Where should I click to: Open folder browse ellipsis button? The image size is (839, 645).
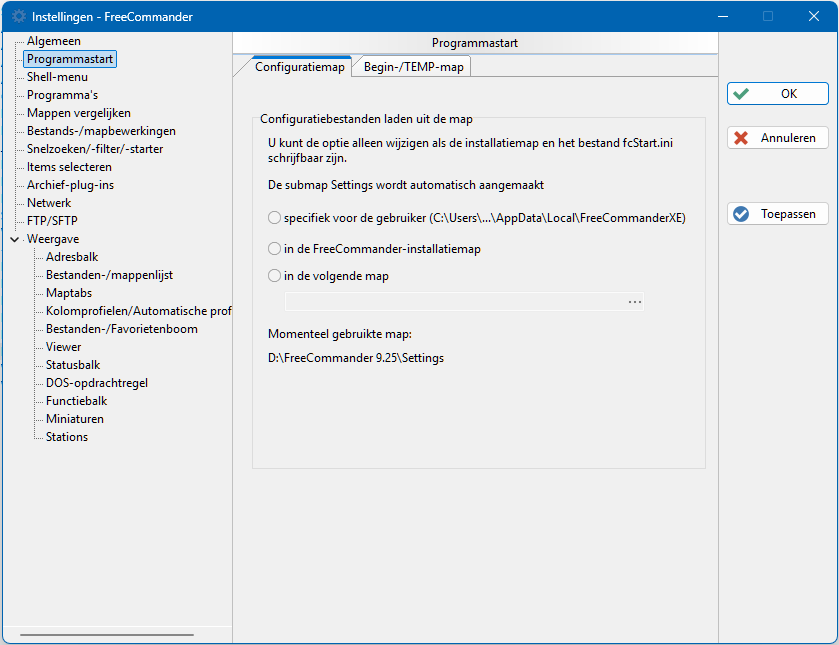click(635, 302)
